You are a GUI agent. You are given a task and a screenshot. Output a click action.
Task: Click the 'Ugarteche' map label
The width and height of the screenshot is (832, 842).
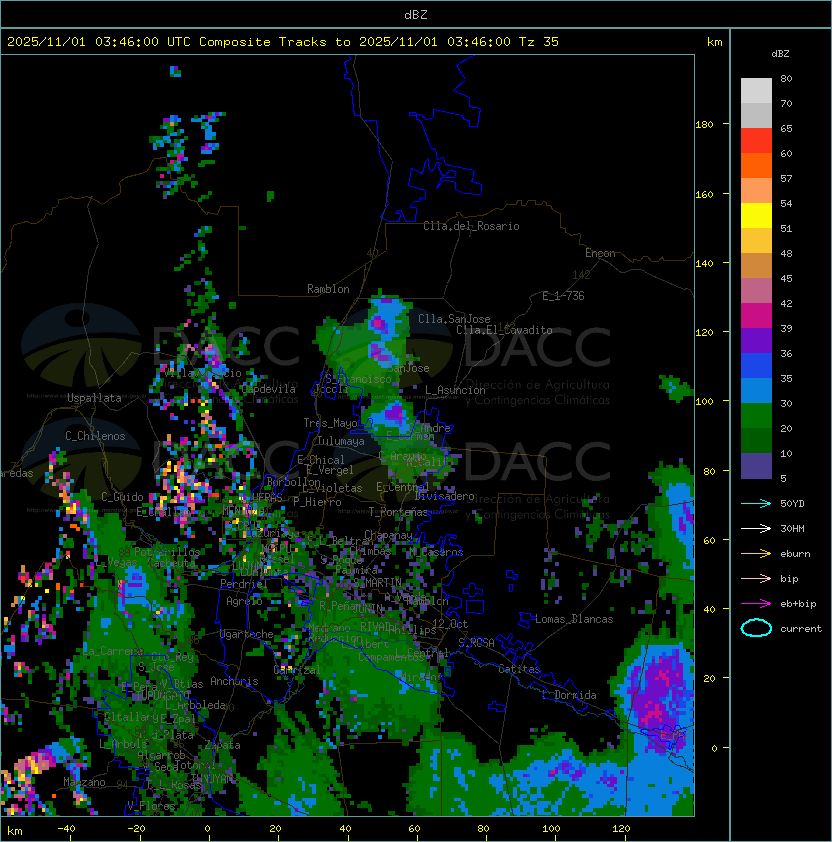[247, 635]
